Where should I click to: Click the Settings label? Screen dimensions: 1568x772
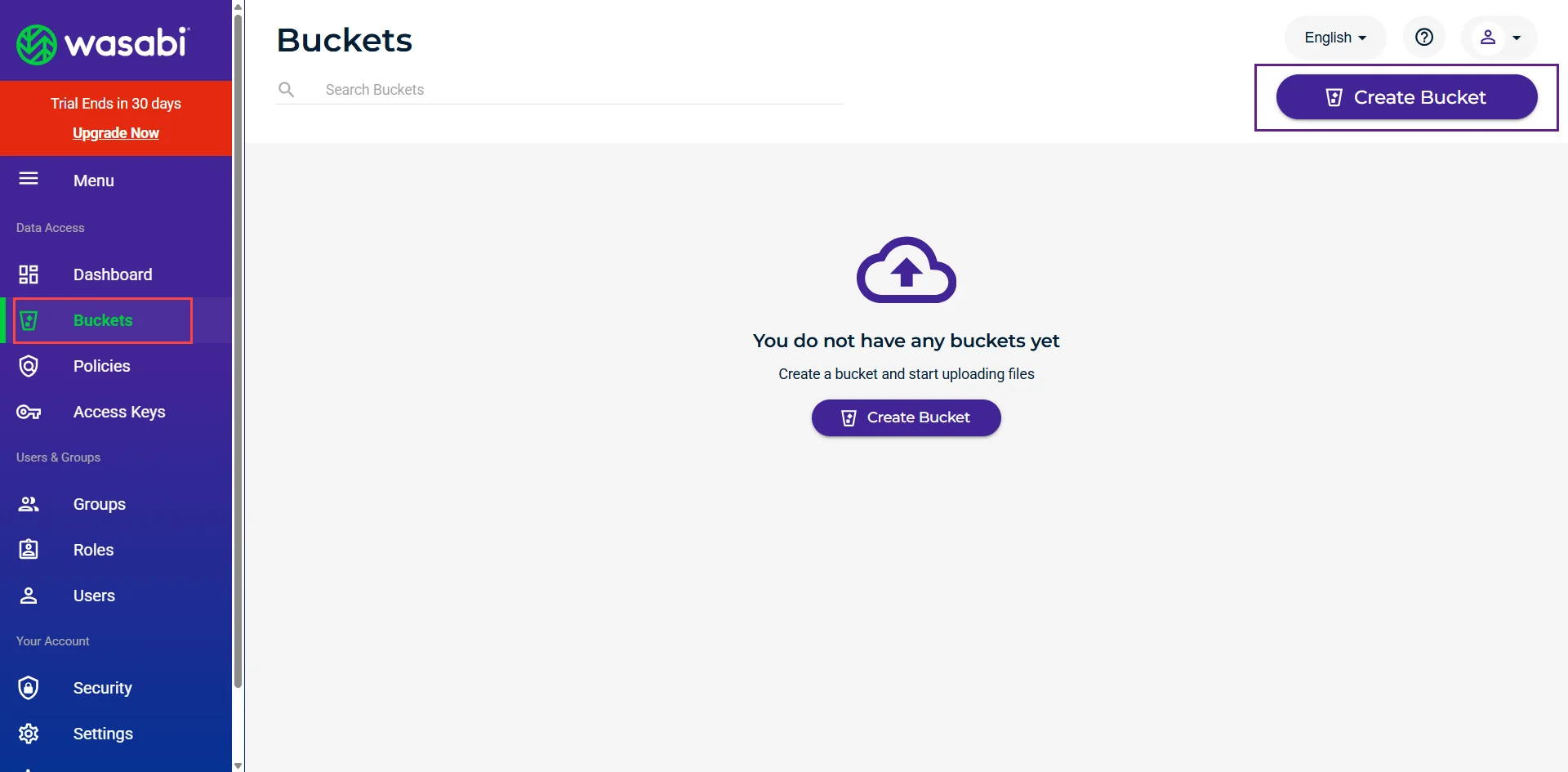click(x=104, y=734)
